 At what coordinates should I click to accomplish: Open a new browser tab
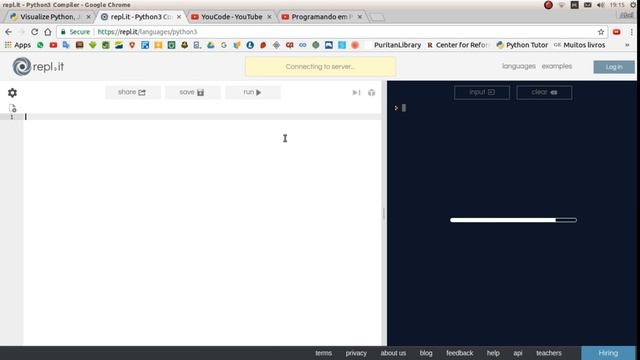377,17
